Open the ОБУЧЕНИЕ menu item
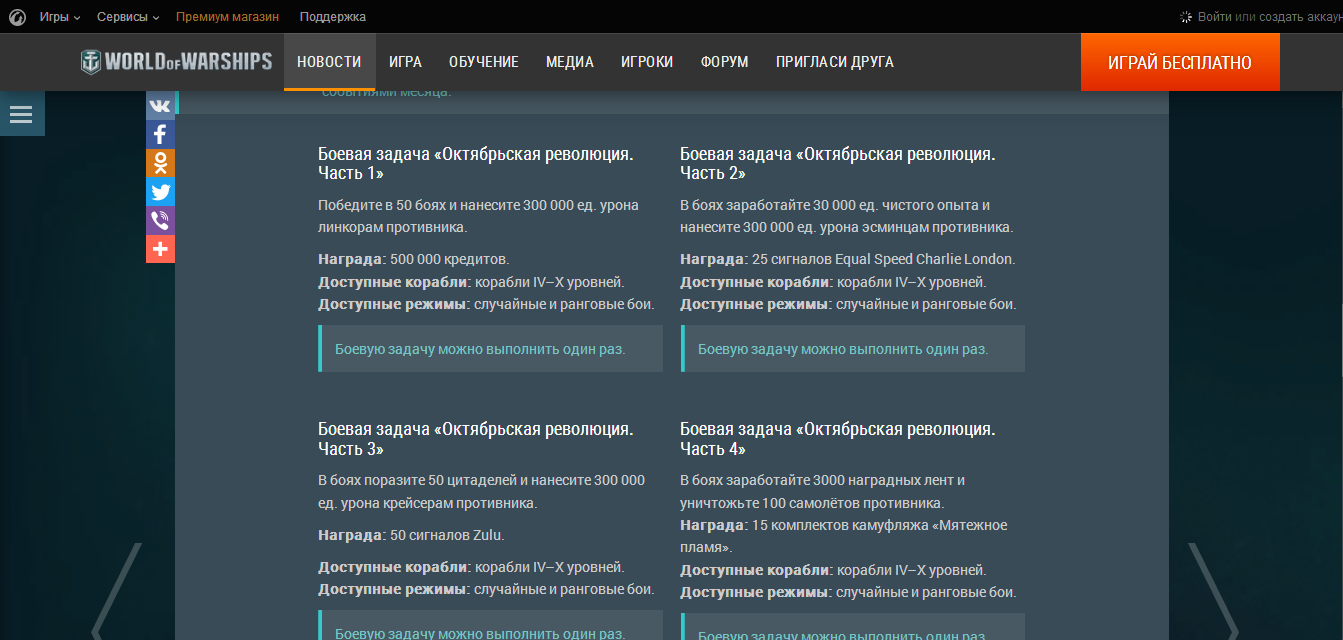This screenshot has width=1343, height=640. 484,62
